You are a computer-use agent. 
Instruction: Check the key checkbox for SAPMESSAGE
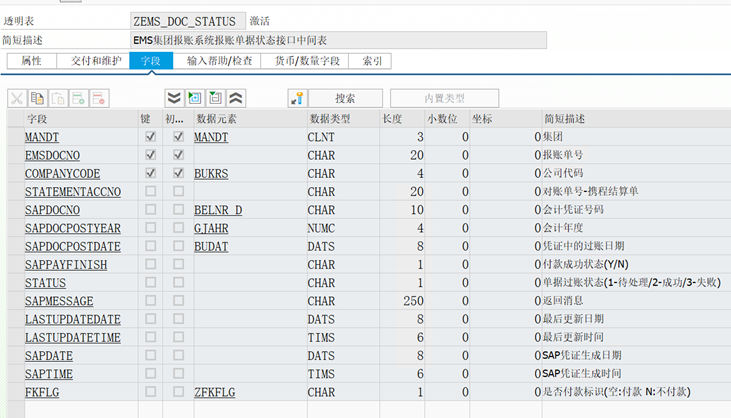point(150,301)
